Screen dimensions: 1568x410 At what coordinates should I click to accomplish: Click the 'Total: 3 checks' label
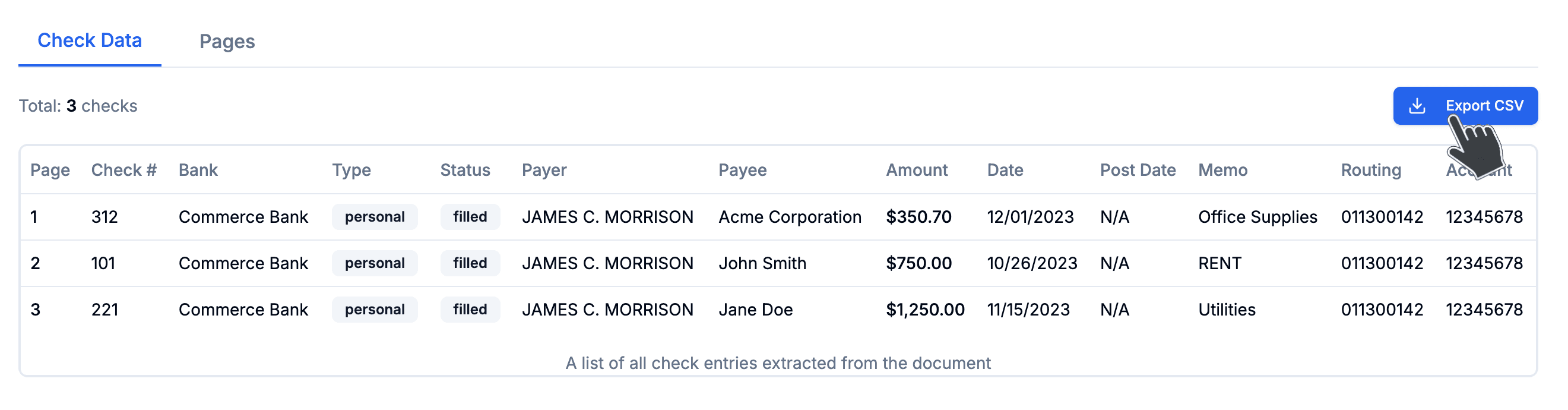[78, 105]
